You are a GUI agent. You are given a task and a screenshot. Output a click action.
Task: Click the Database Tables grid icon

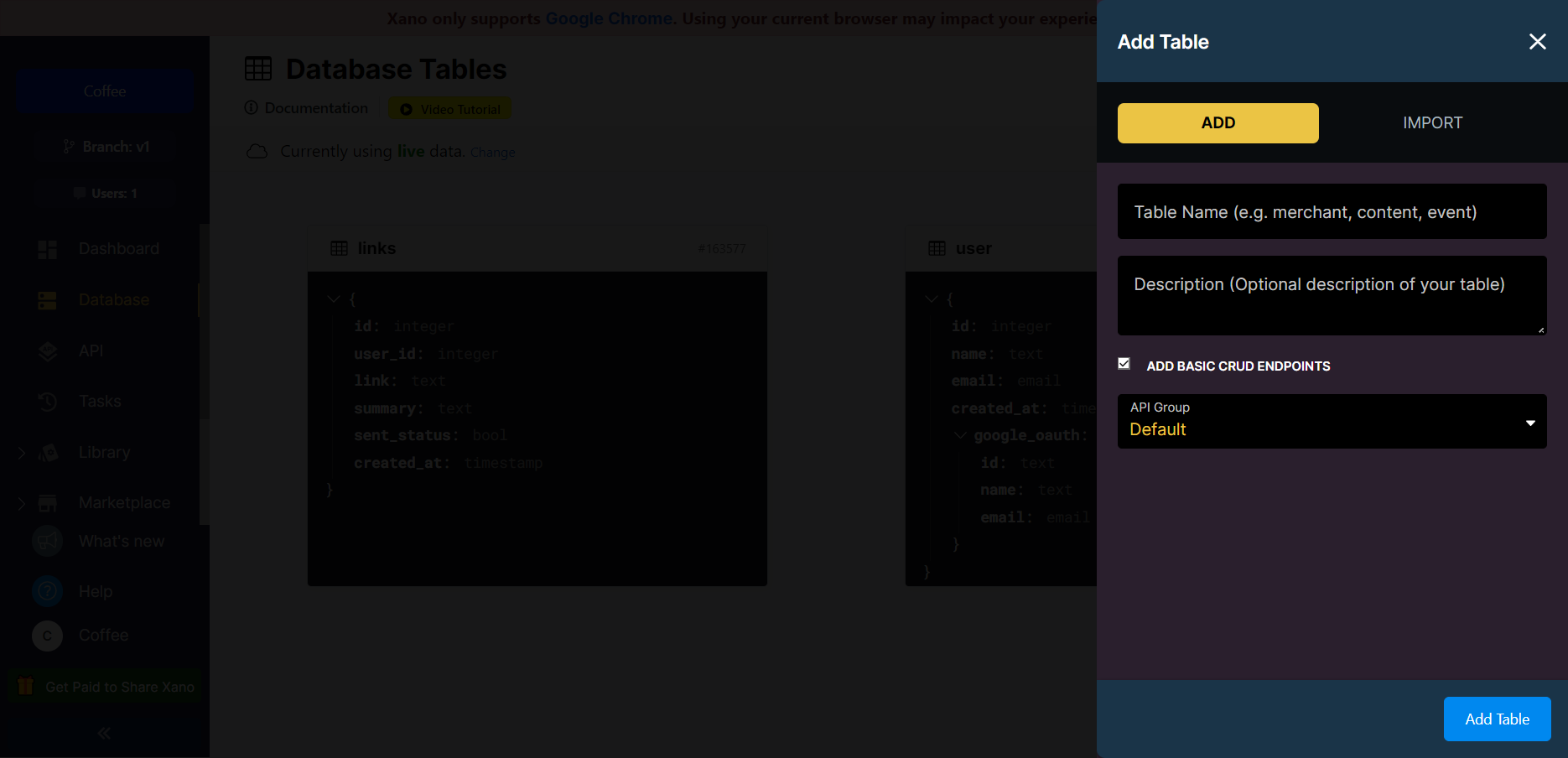point(258,69)
